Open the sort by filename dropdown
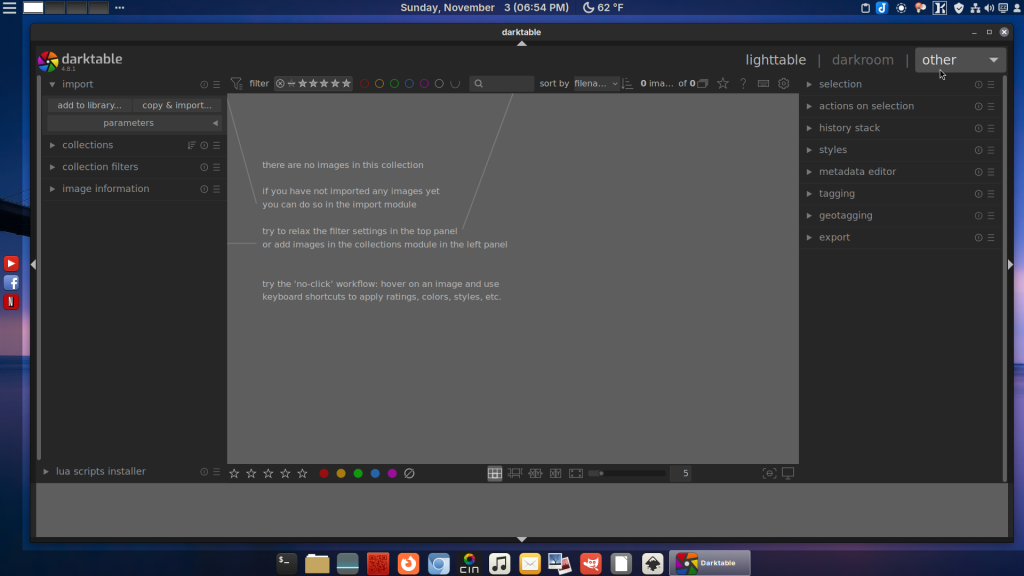Image resolution: width=1024 pixels, height=576 pixels. click(x=596, y=84)
